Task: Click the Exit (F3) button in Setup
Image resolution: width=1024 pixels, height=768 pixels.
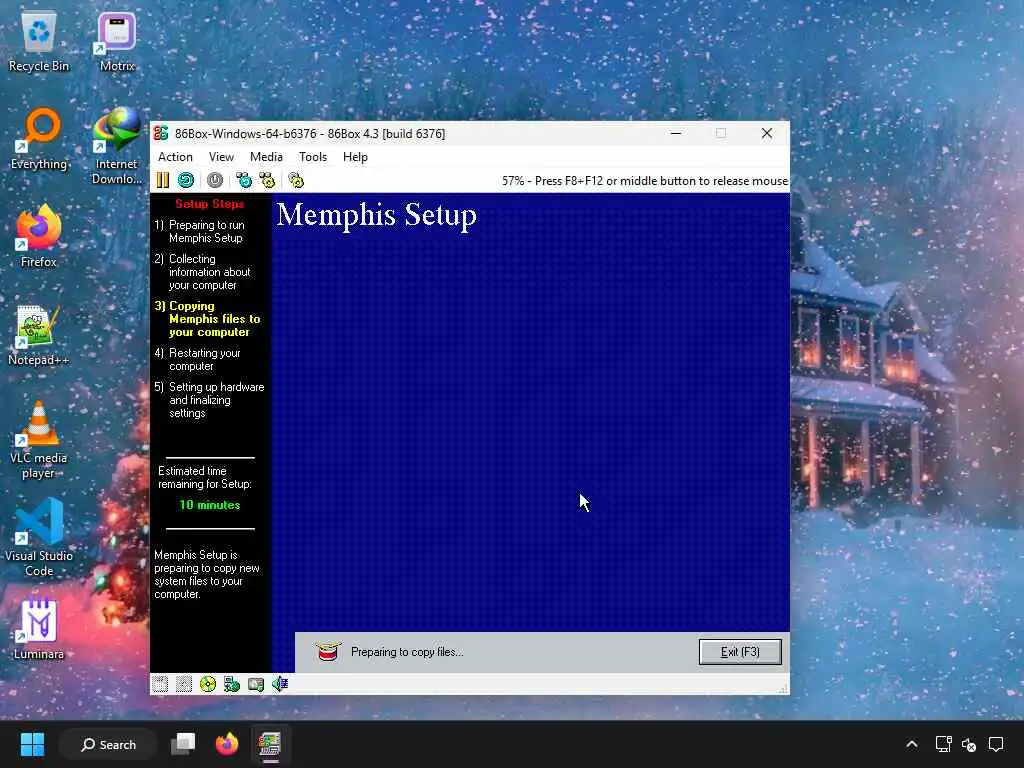Action: (x=740, y=652)
